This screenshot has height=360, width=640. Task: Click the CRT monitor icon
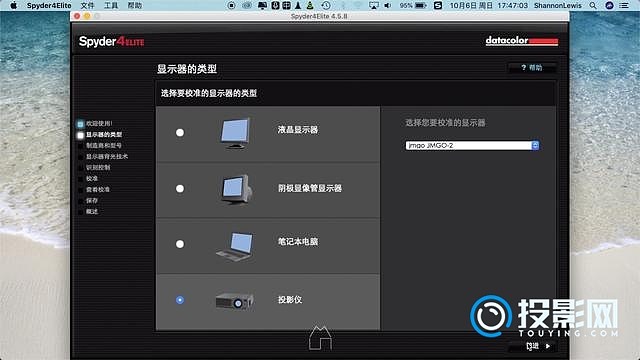[236, 189]
